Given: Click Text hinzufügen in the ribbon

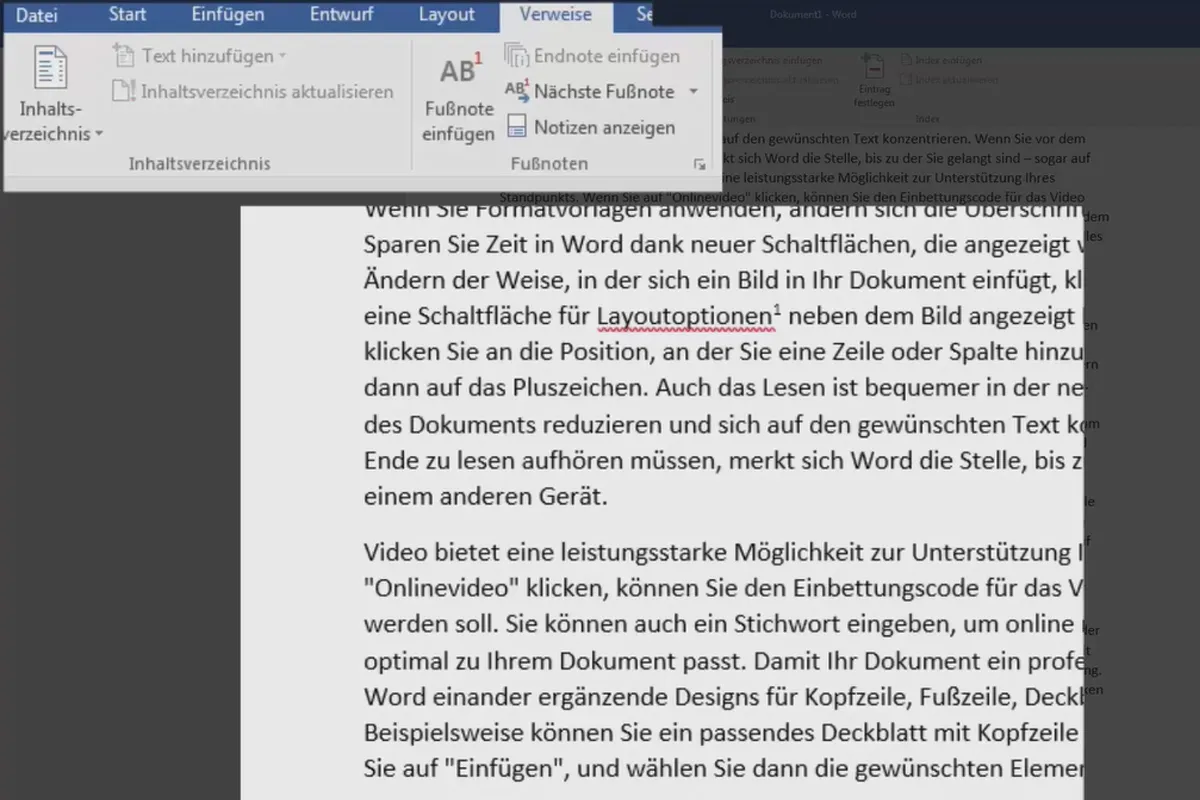Looking at the screenshot, I should [x=200, y=56].
